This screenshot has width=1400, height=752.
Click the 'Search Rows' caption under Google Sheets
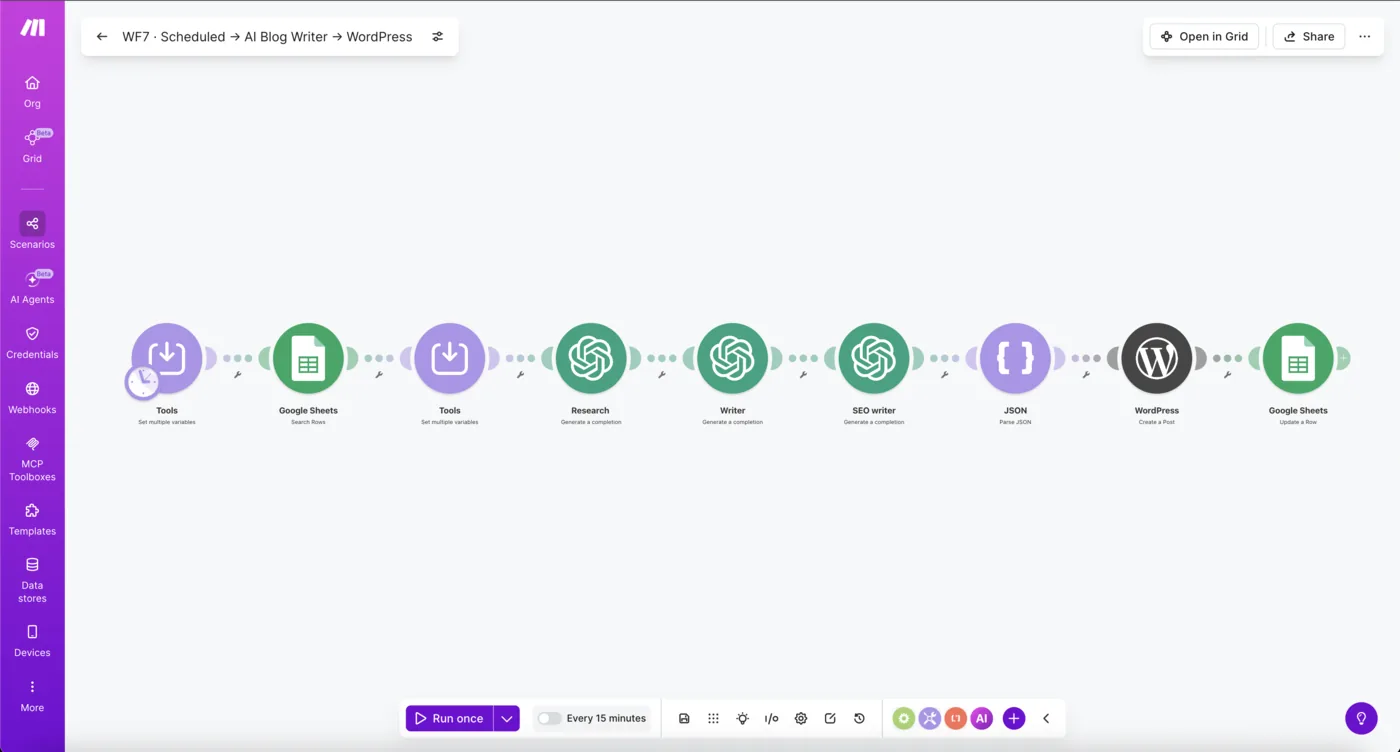pyautogui.click(x=308, y=422)
